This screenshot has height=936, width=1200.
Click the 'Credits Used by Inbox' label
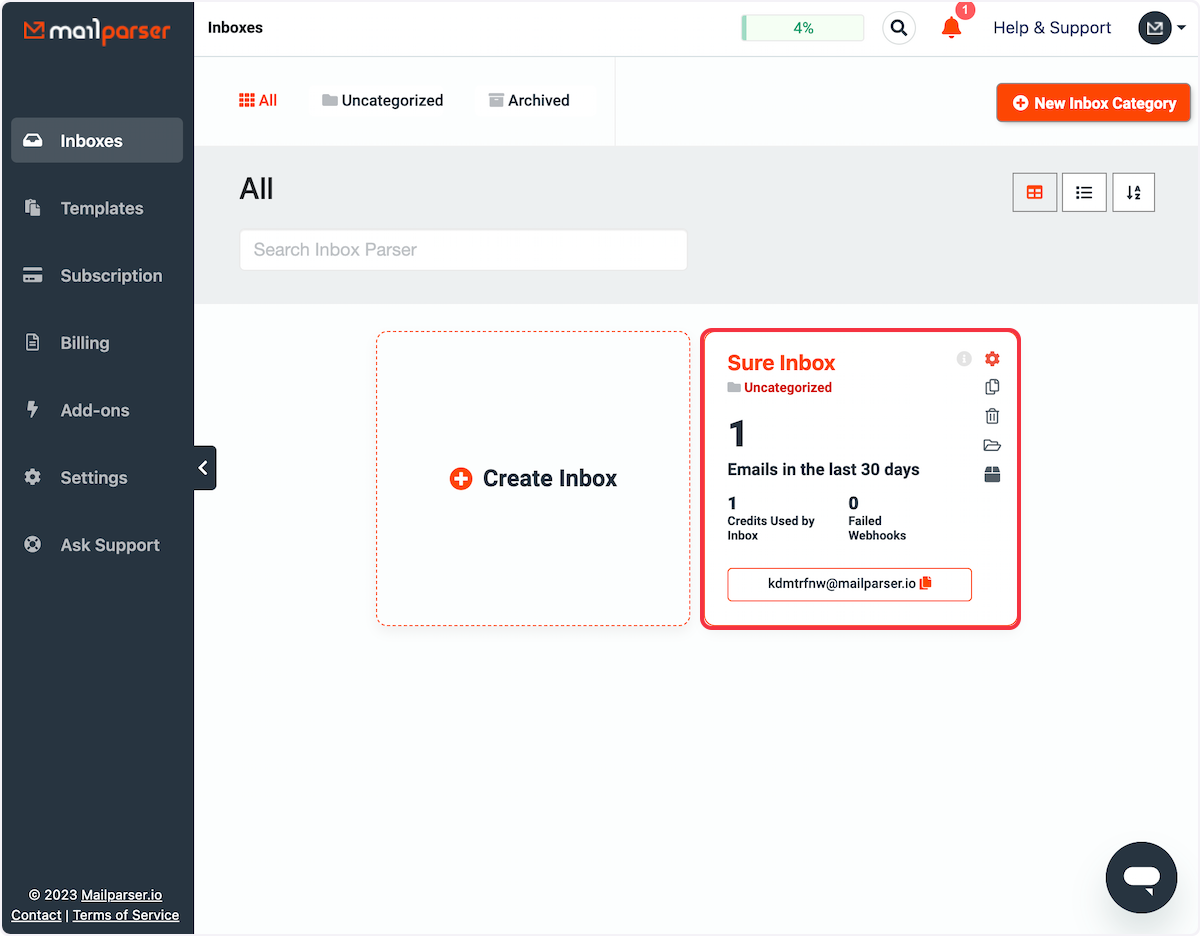771,528
